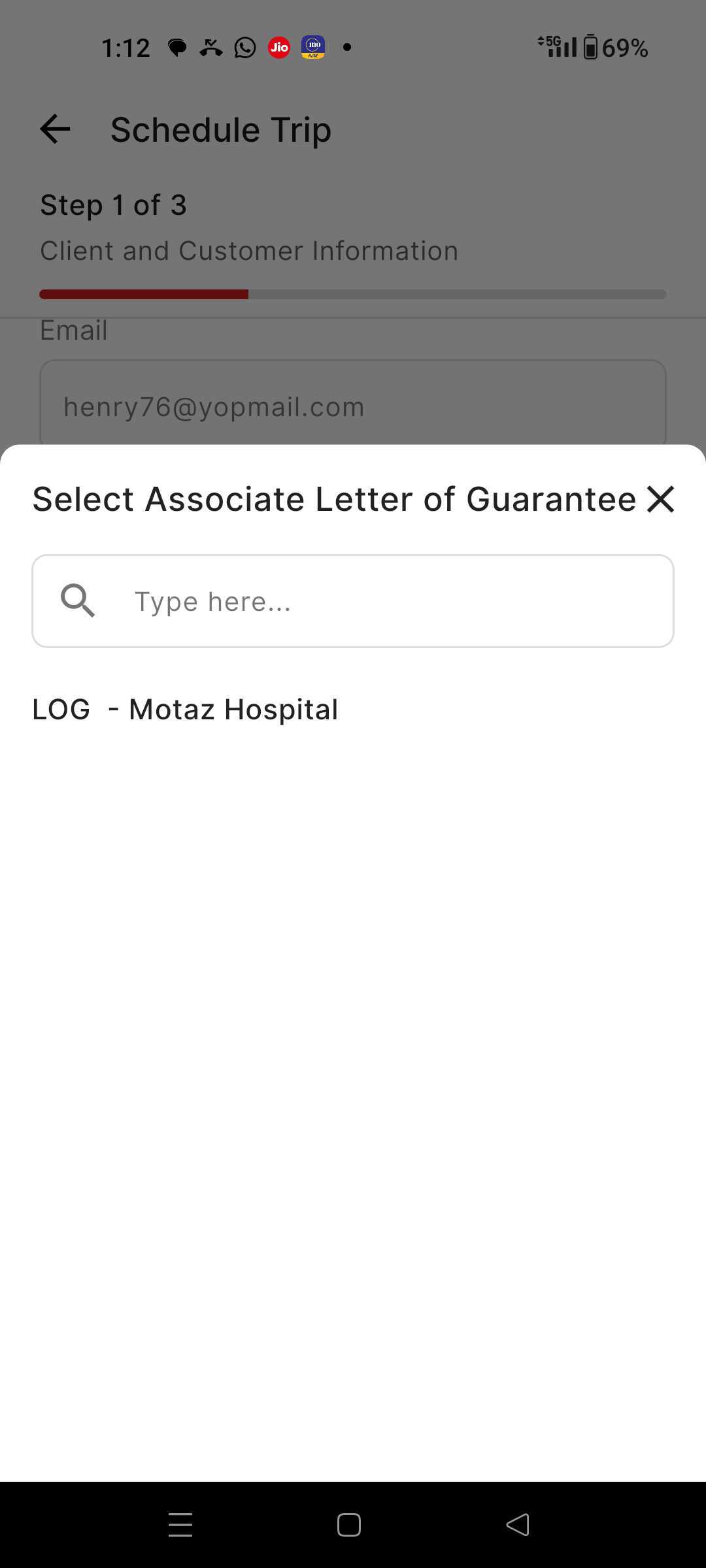Tap the clock showing 1:12
Viewport: 706px width, 1568px height.
[x=126, y=48]
